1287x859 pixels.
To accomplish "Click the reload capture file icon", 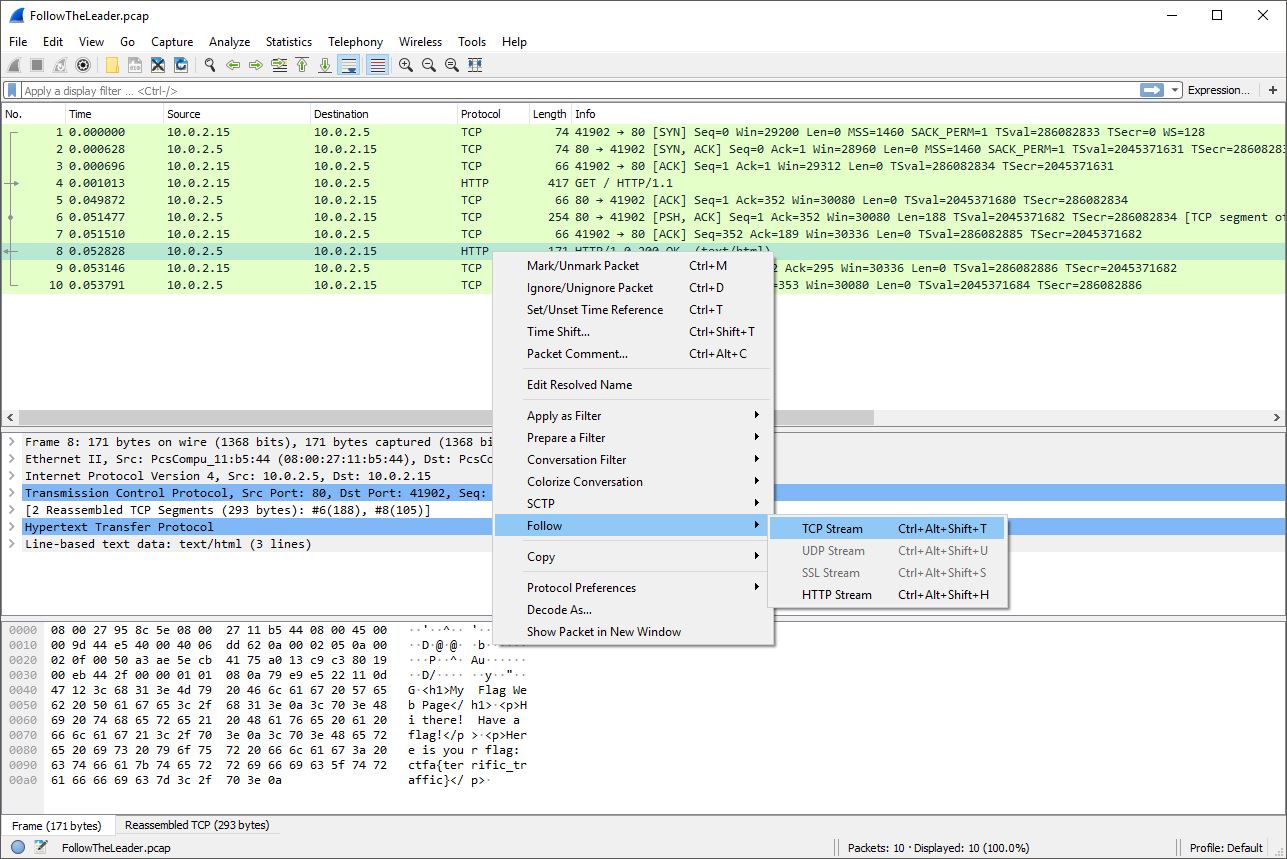I will pyautogui.click(x=181, y=65).
